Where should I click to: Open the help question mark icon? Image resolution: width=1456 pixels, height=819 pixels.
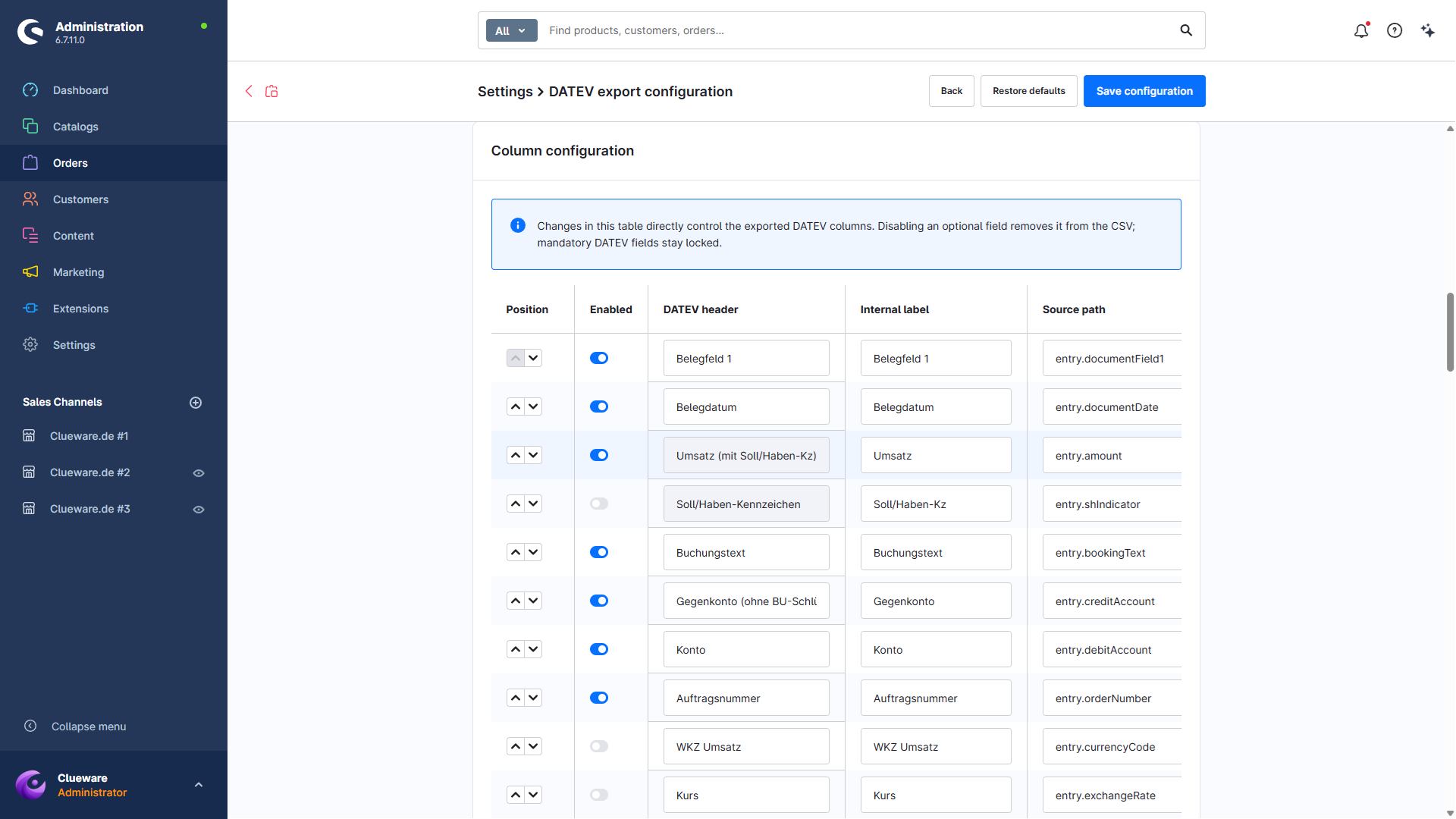[1395, 30]
